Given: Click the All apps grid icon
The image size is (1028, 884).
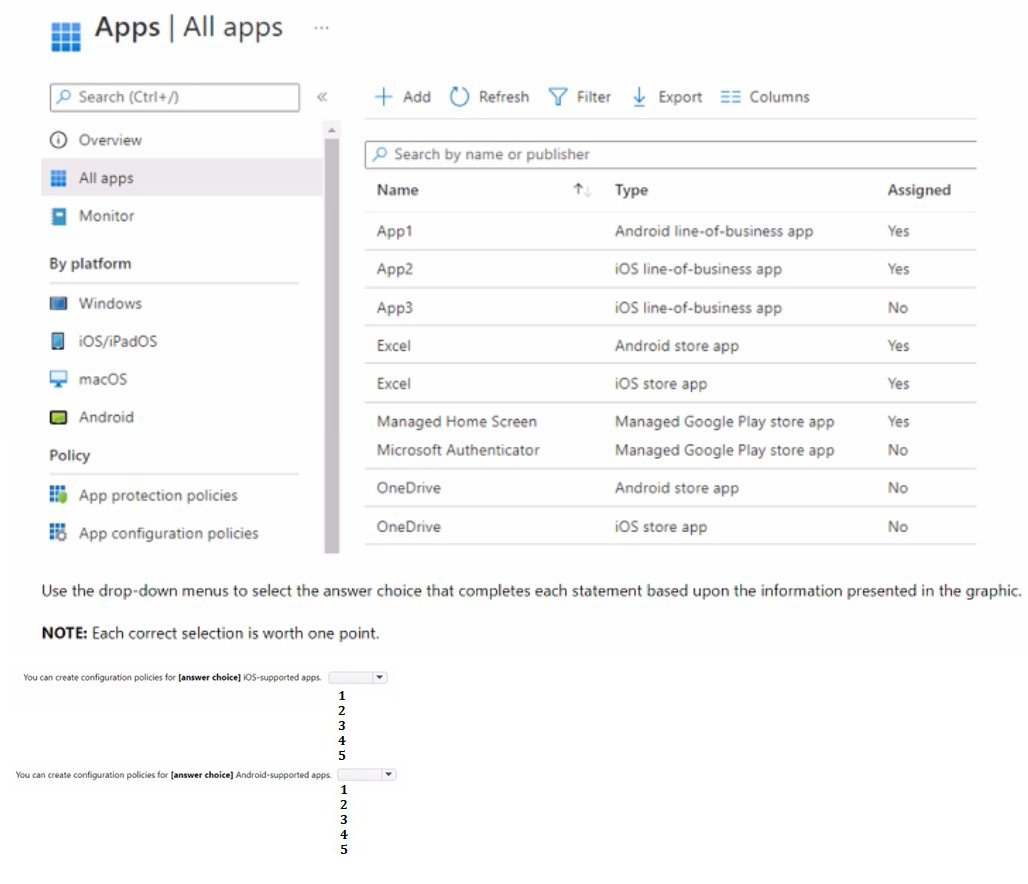Looking at the screenshot, I should 58,178.
